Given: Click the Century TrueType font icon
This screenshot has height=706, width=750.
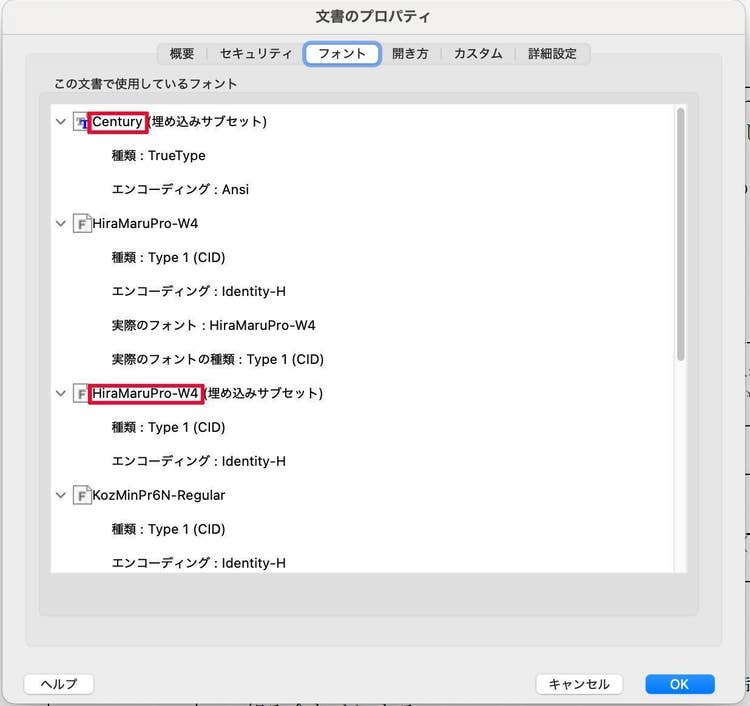Looking at the screenshot, I should click(x=81, y=122).
